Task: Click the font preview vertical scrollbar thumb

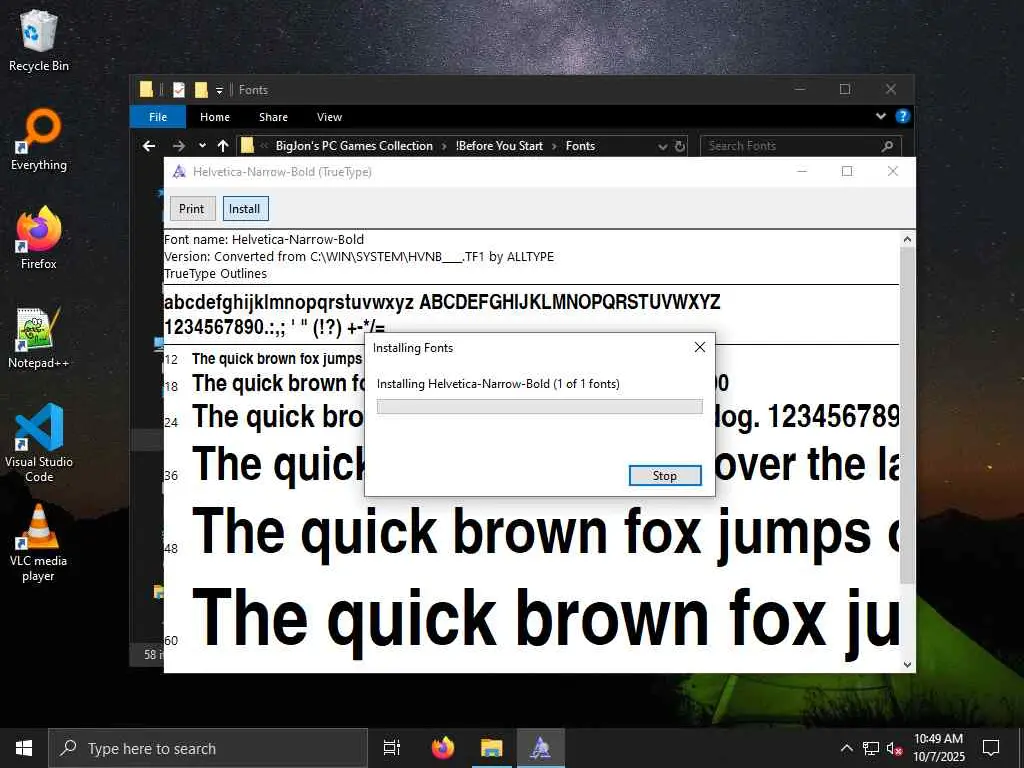Action: point(907,415)
